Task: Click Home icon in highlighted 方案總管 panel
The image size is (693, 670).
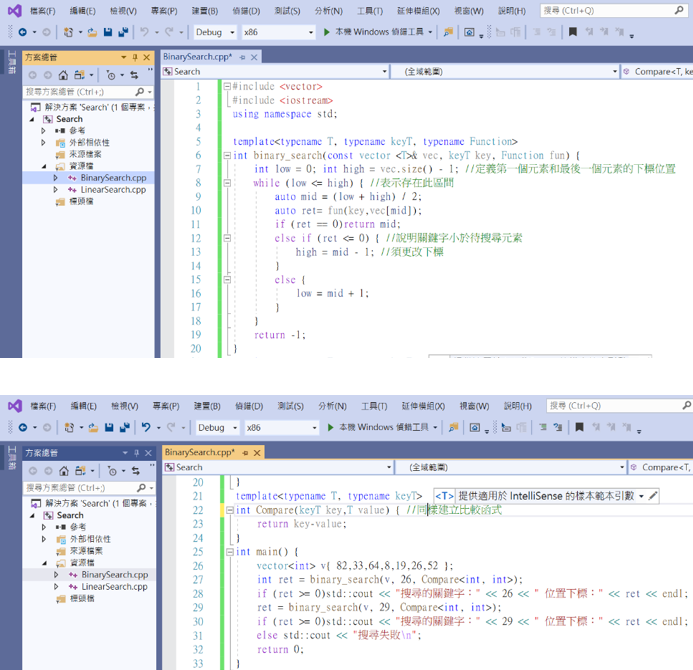Action: pos(63,76)
